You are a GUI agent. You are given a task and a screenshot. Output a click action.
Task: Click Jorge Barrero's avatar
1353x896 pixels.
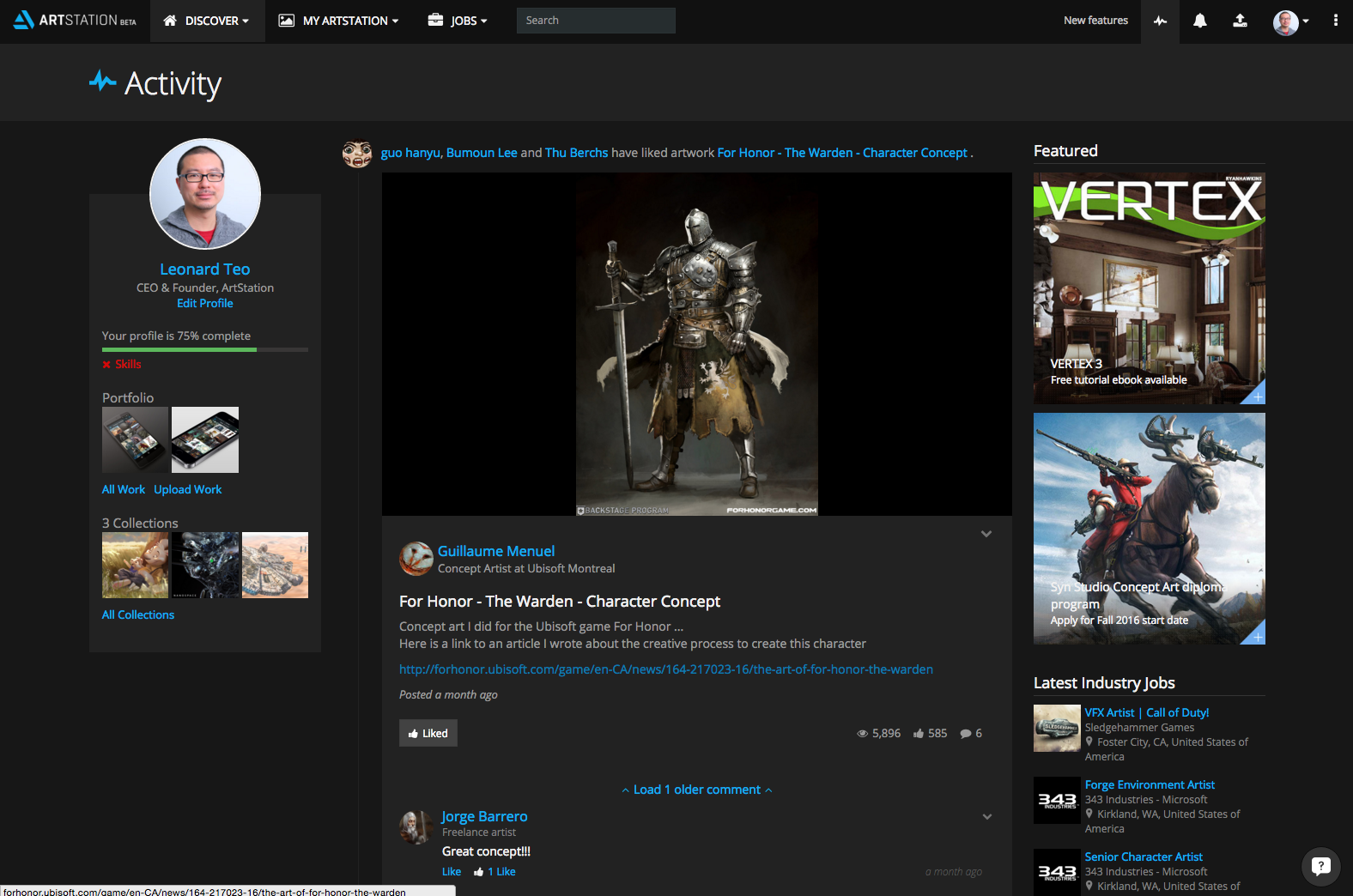pos(416,827)
